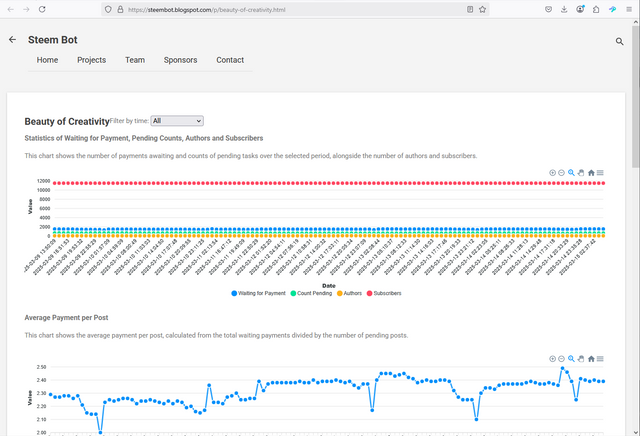Screen dimensions: 640x436
Task: Click the blog back arrow beside Steem Bot
Action: tap(12, 40)
